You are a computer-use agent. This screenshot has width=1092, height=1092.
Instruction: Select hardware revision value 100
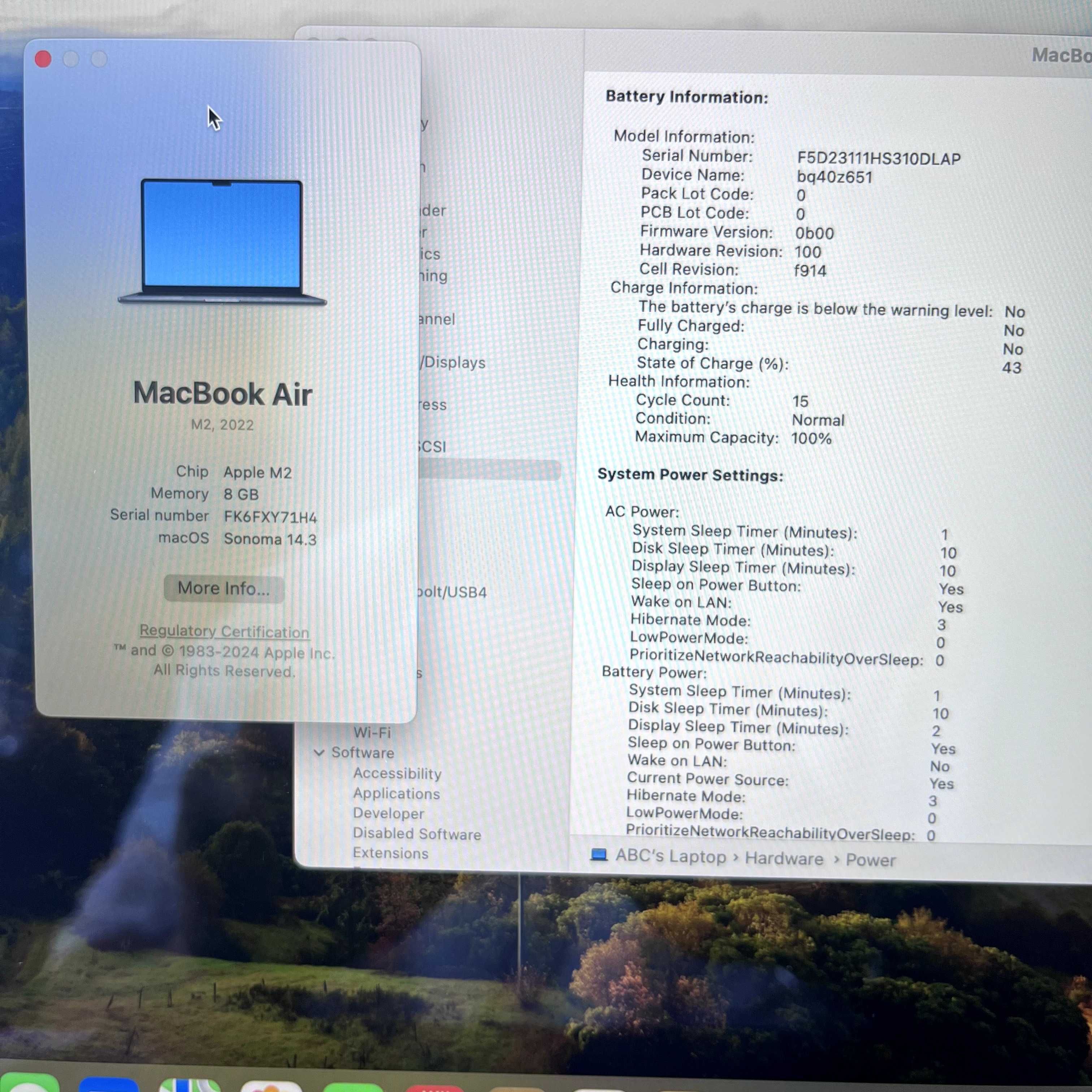coord(808,252)
